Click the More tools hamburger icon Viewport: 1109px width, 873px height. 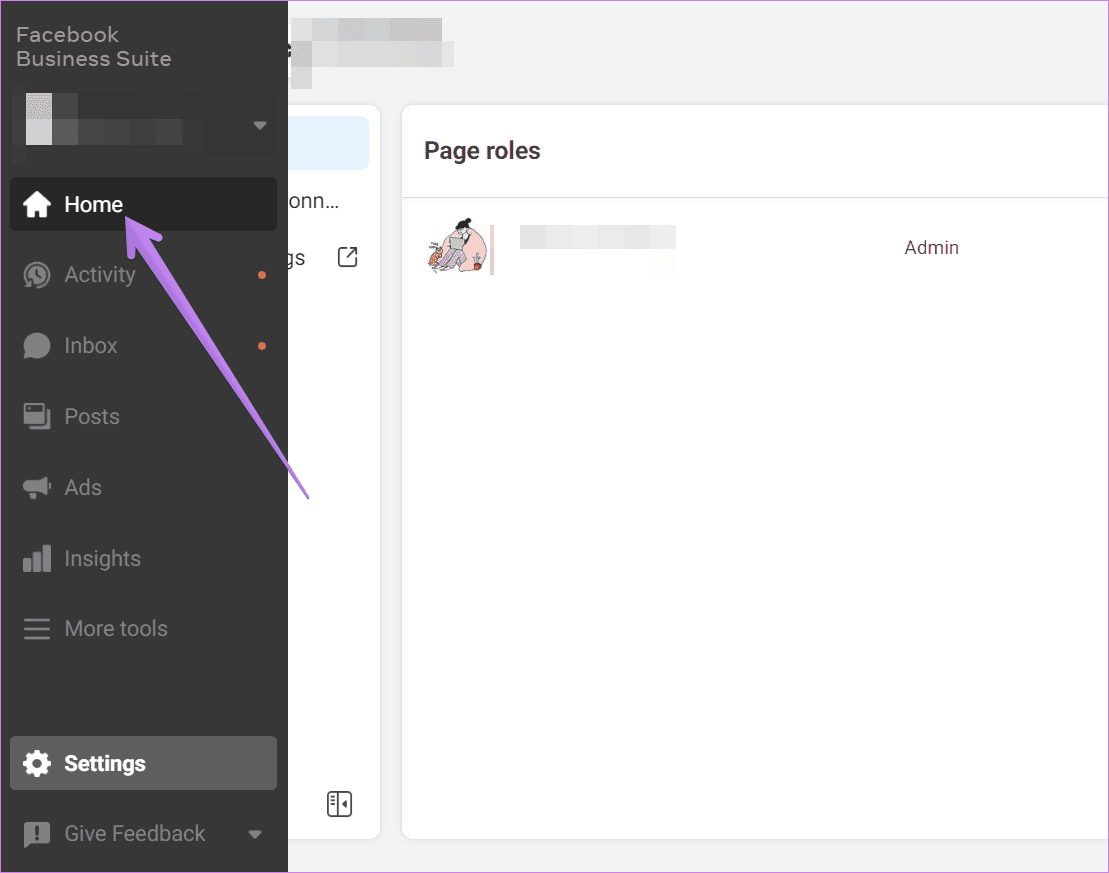[x=37, y=629]
